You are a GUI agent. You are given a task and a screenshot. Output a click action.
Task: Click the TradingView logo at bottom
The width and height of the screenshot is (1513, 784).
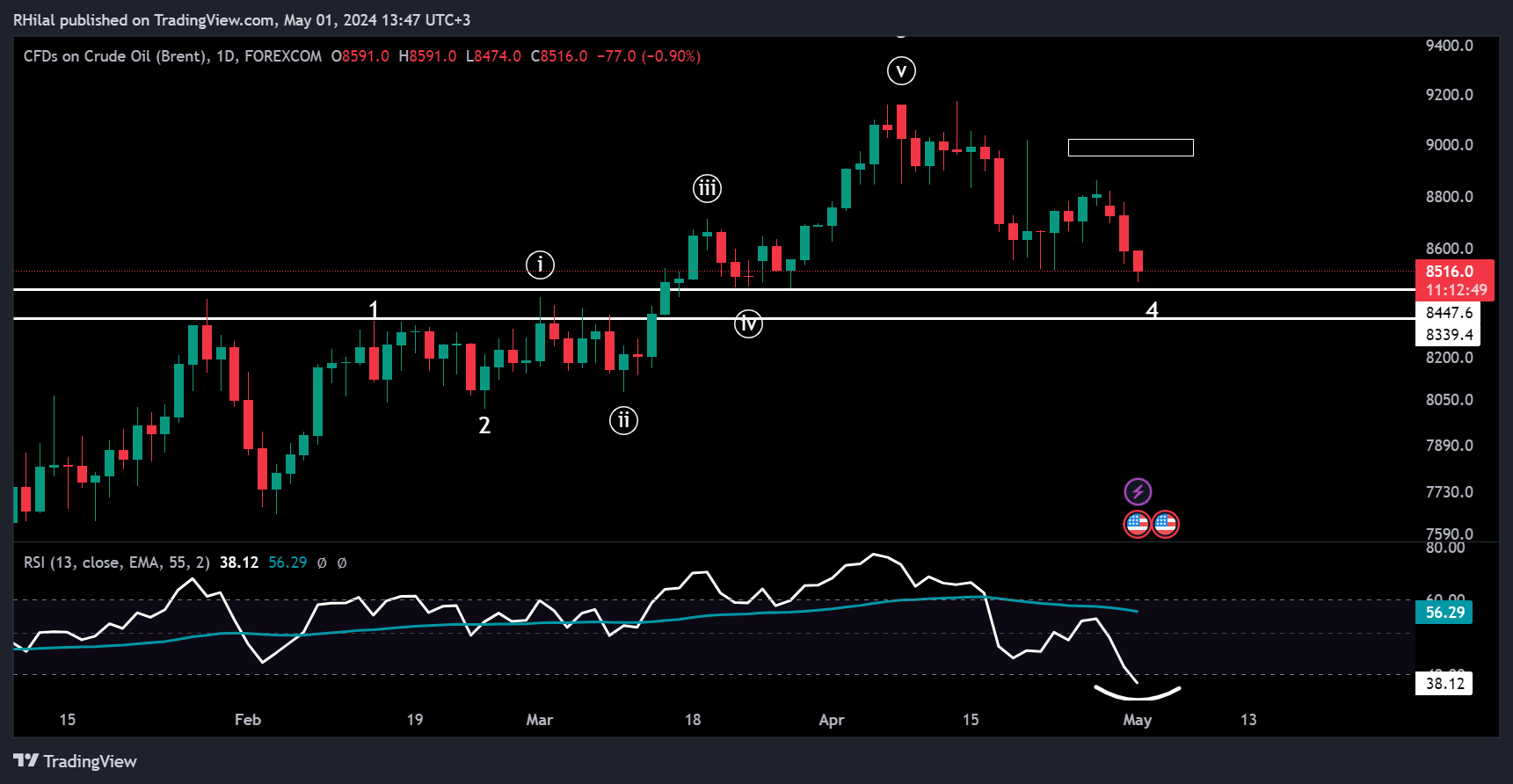(x=75, y=761)
